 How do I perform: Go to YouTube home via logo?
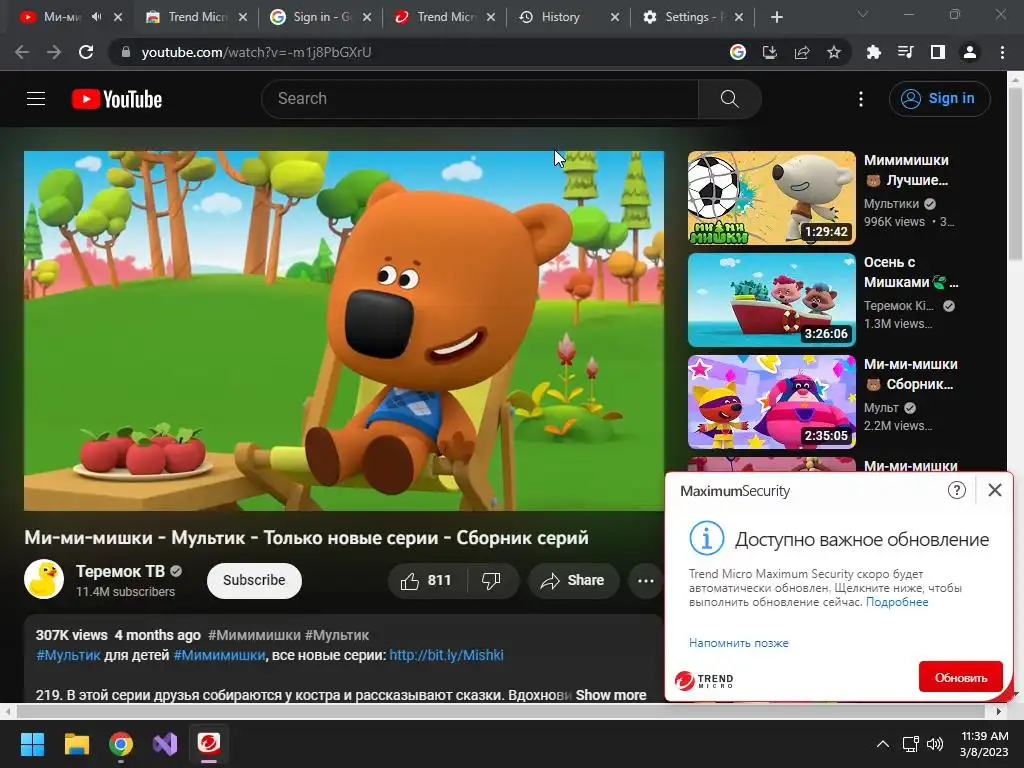tap(117, 99)
